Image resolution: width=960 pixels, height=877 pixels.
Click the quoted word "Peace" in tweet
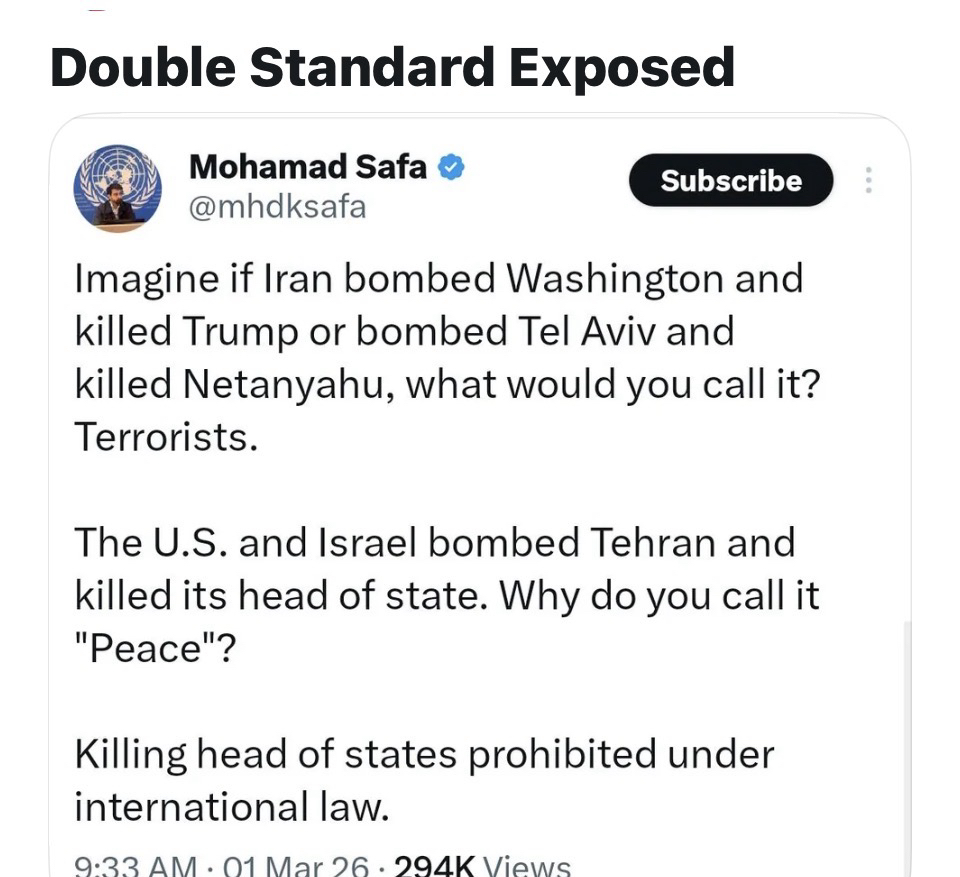click(154, 649)
